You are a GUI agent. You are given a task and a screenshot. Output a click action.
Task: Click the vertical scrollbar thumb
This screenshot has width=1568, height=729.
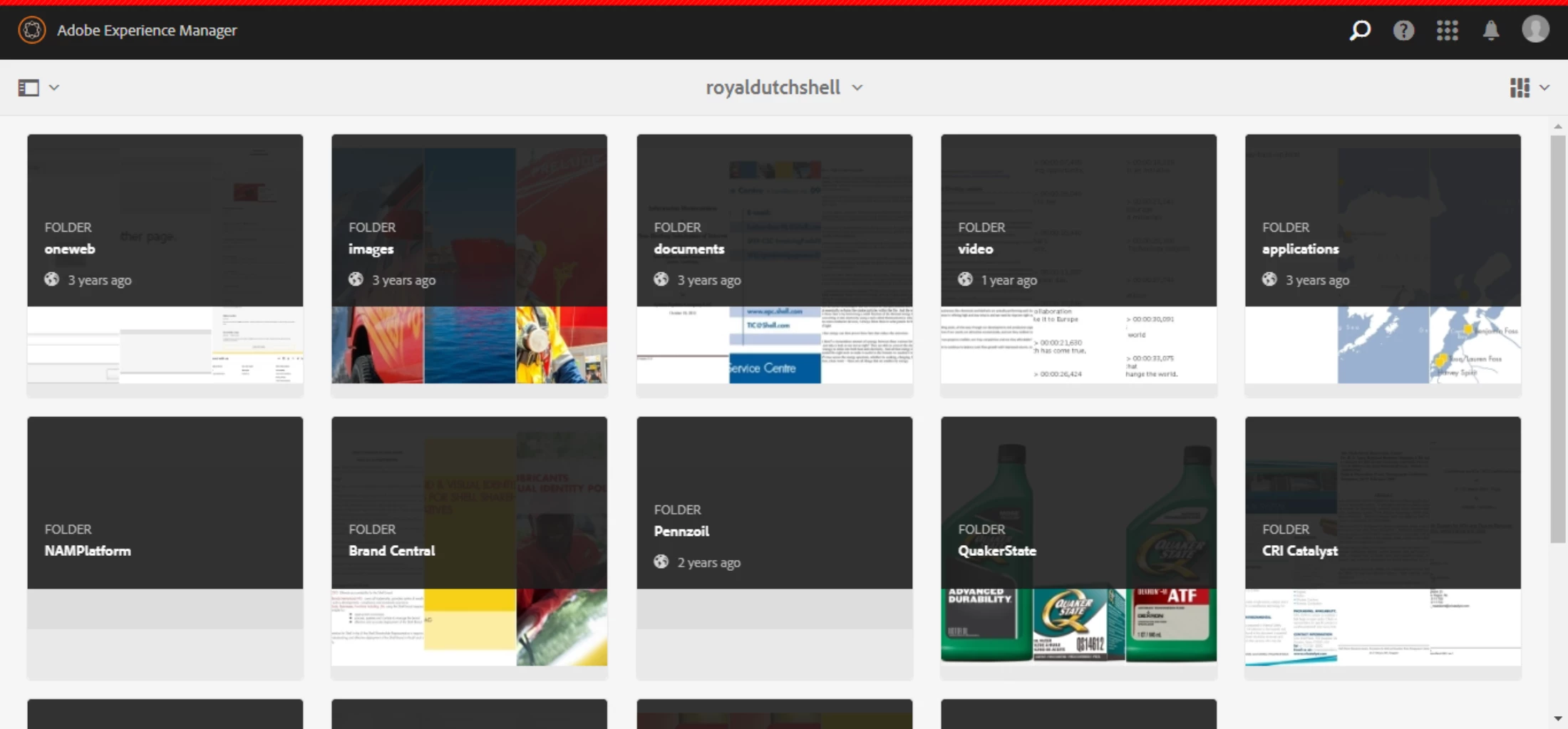[x=1558, y=339]
